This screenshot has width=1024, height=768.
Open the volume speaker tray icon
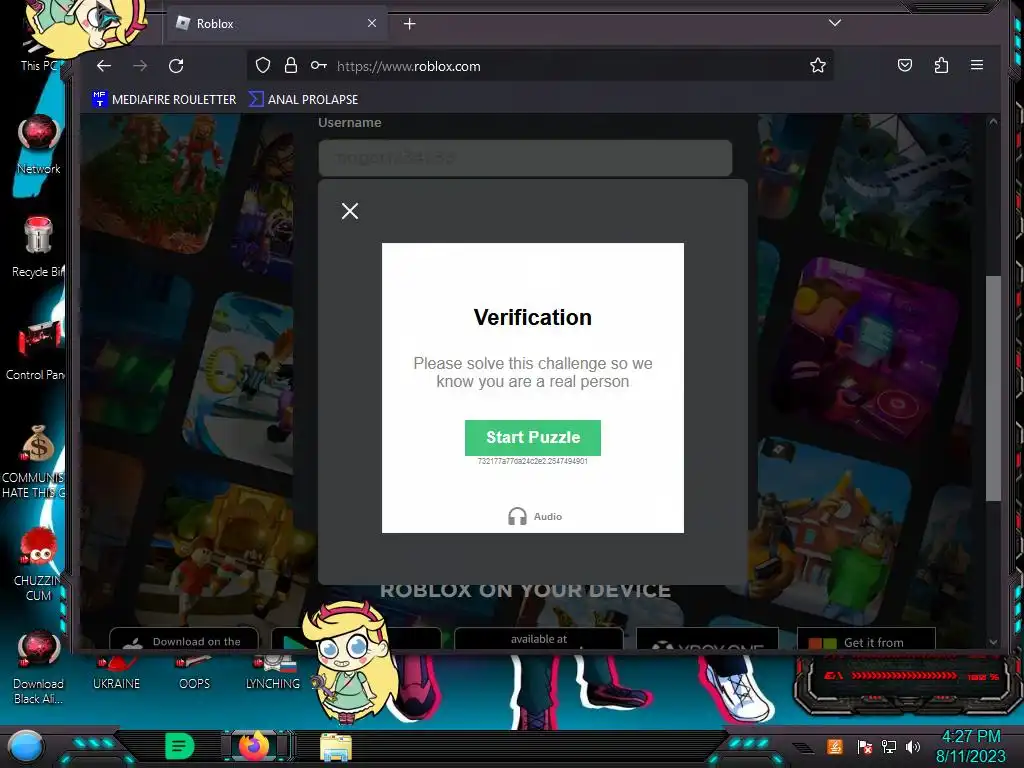point(912,746)
